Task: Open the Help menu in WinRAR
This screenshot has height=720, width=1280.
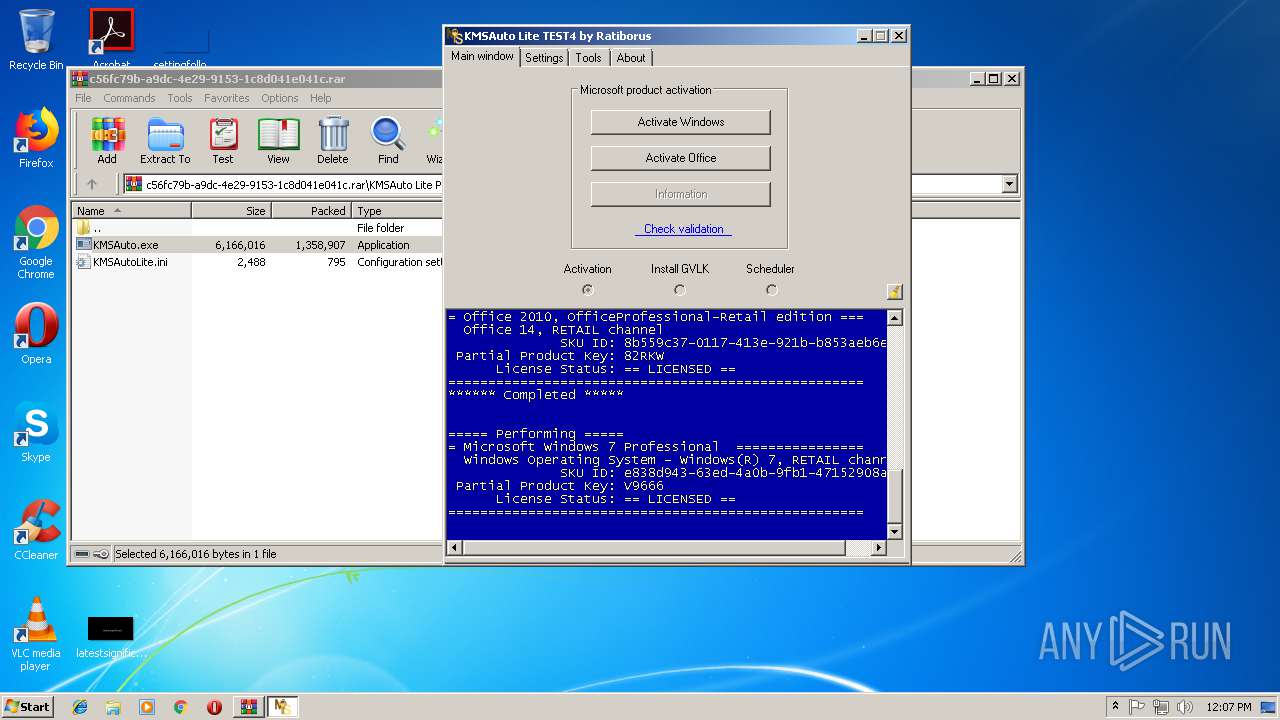Action: coord(320,98)
